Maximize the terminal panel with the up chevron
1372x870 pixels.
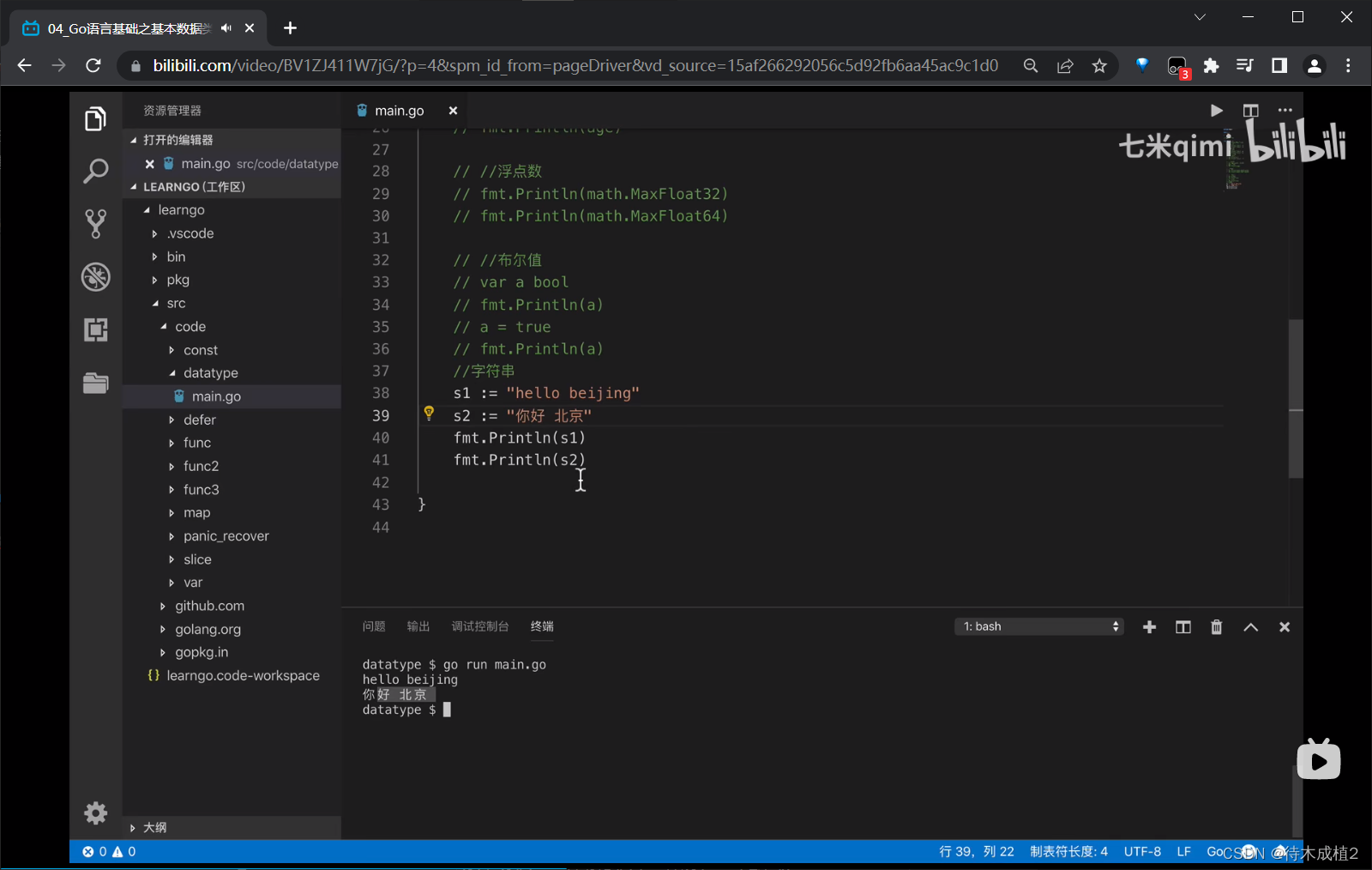(1251, 627)
